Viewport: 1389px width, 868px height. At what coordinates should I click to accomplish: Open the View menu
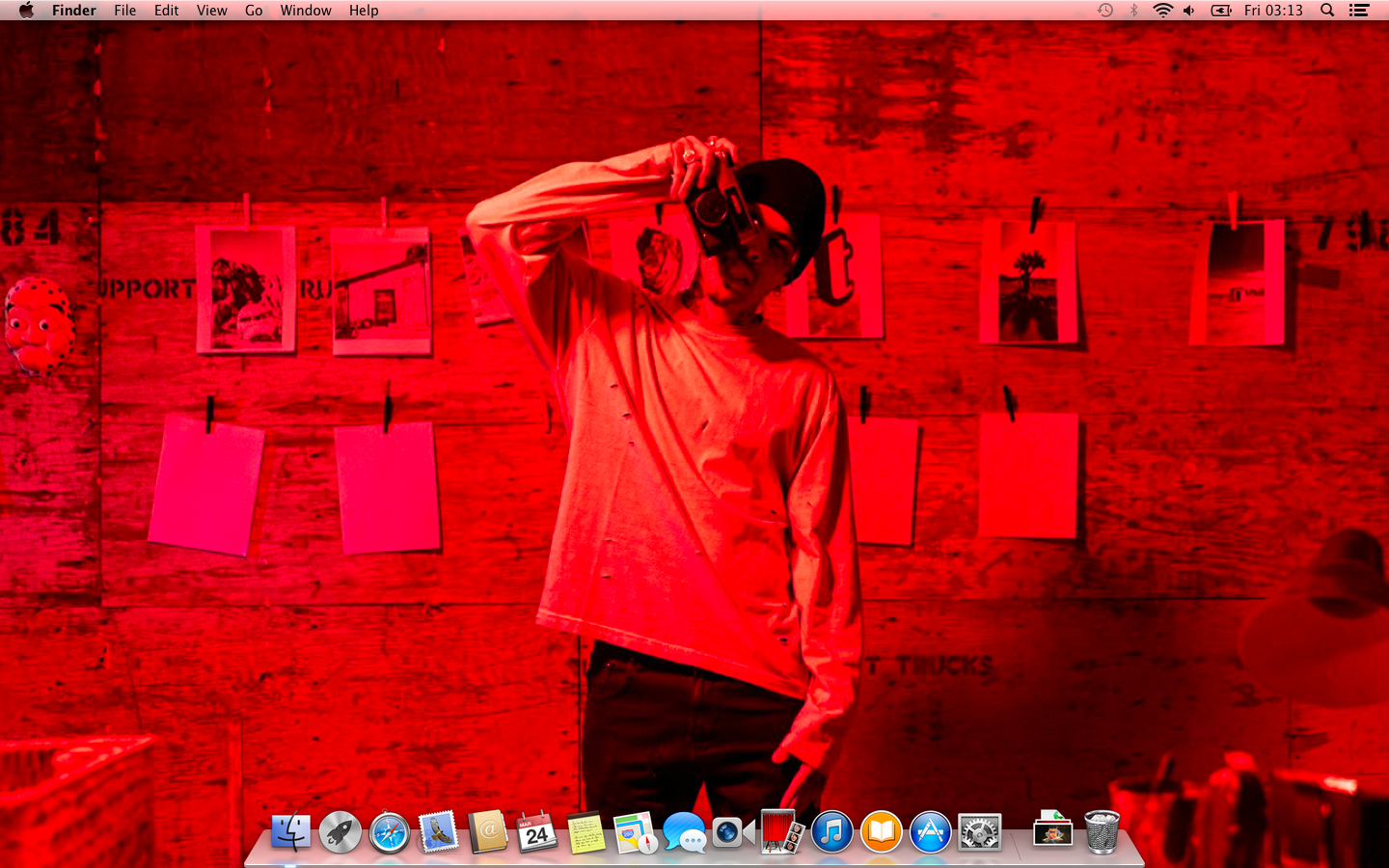tap(212, 11)
